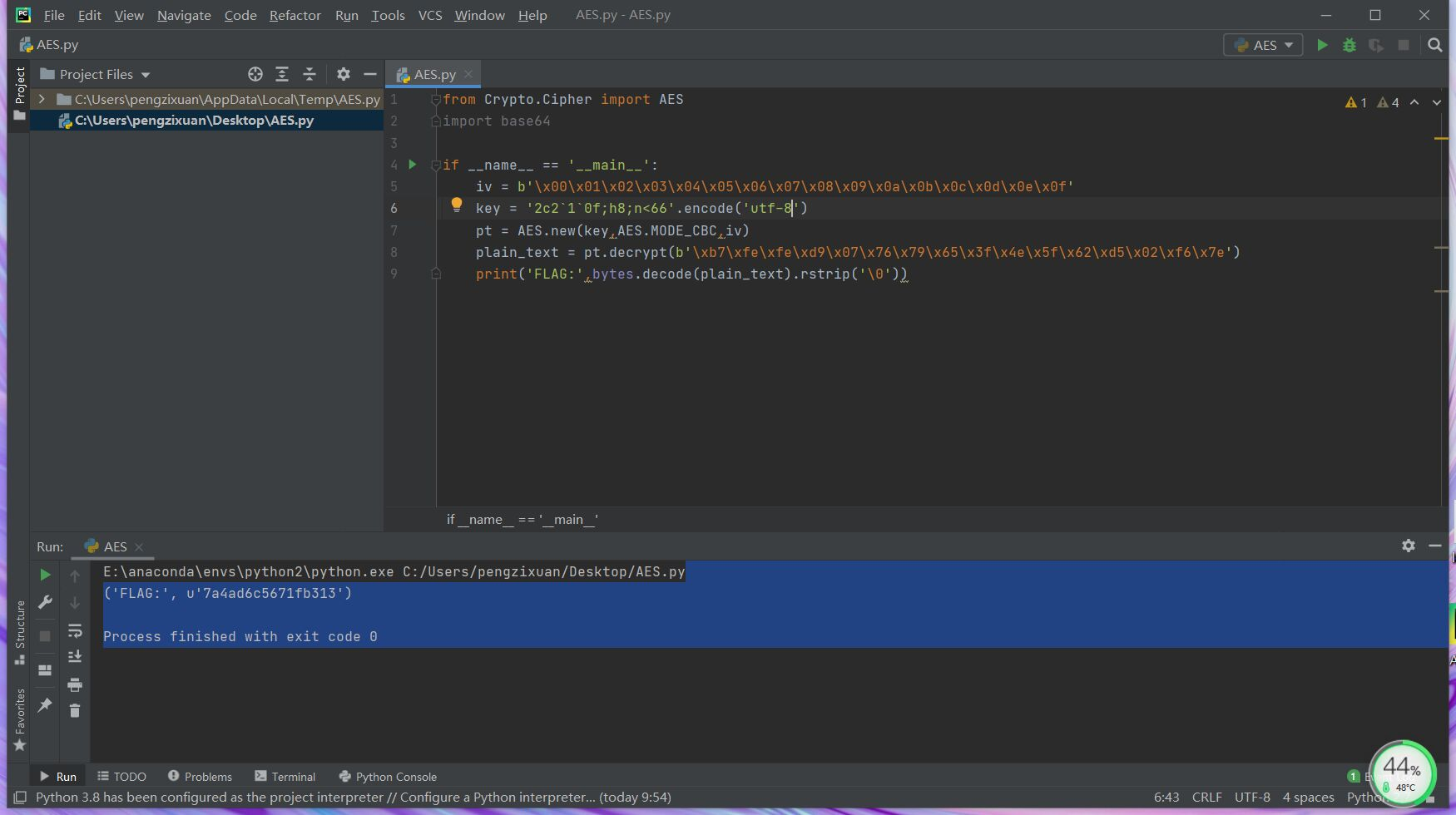1456x815 pixels.
Task: Stop process in Run panel
Action: pos(45,635)
